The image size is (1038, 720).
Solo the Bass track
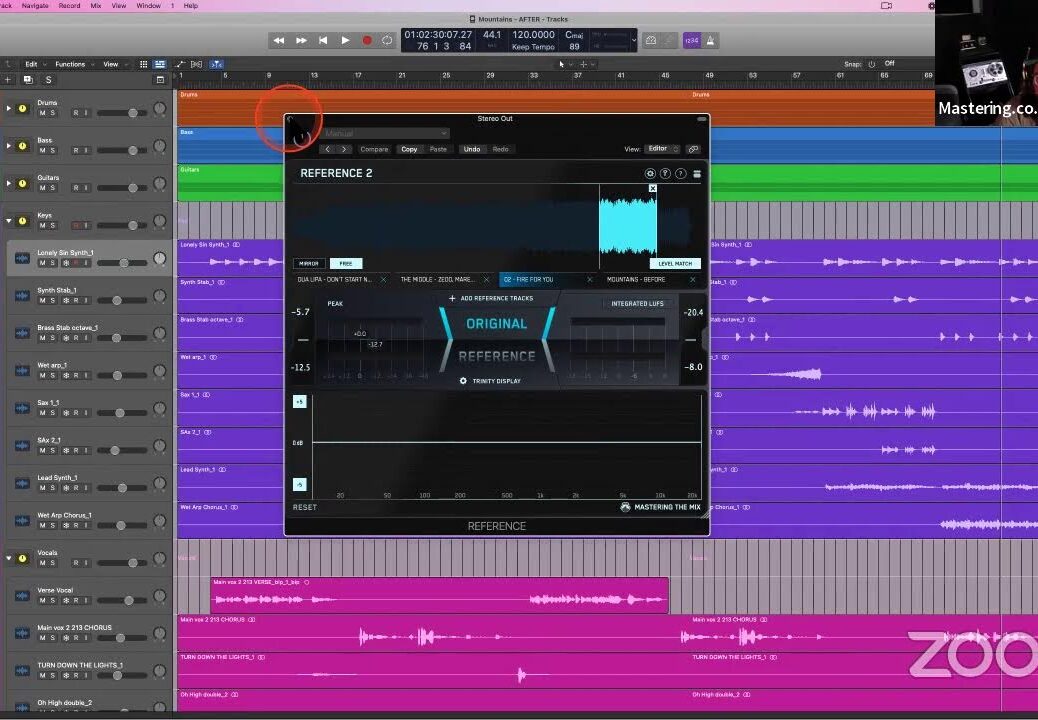[53, 151]
